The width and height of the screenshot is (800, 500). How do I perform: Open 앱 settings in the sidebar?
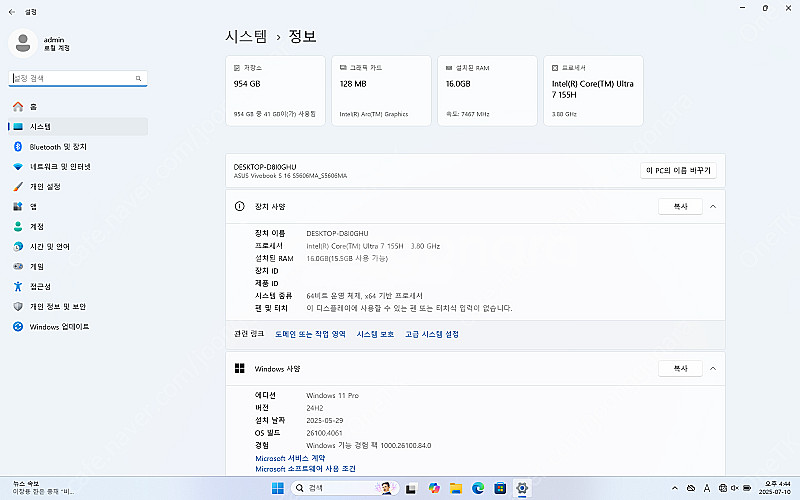click(78, 207)
